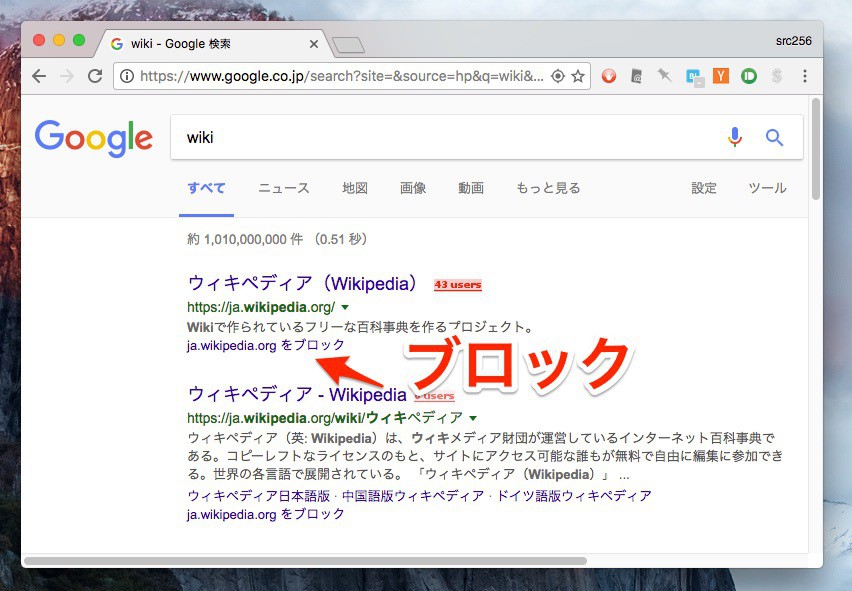
Task: Click the src256 profile name
Action: tap(793, 41)
